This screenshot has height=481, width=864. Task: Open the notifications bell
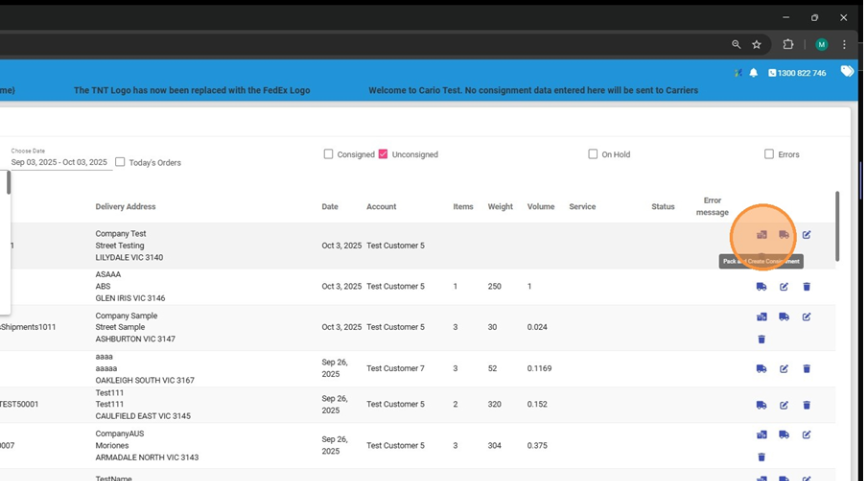point(753,73)
